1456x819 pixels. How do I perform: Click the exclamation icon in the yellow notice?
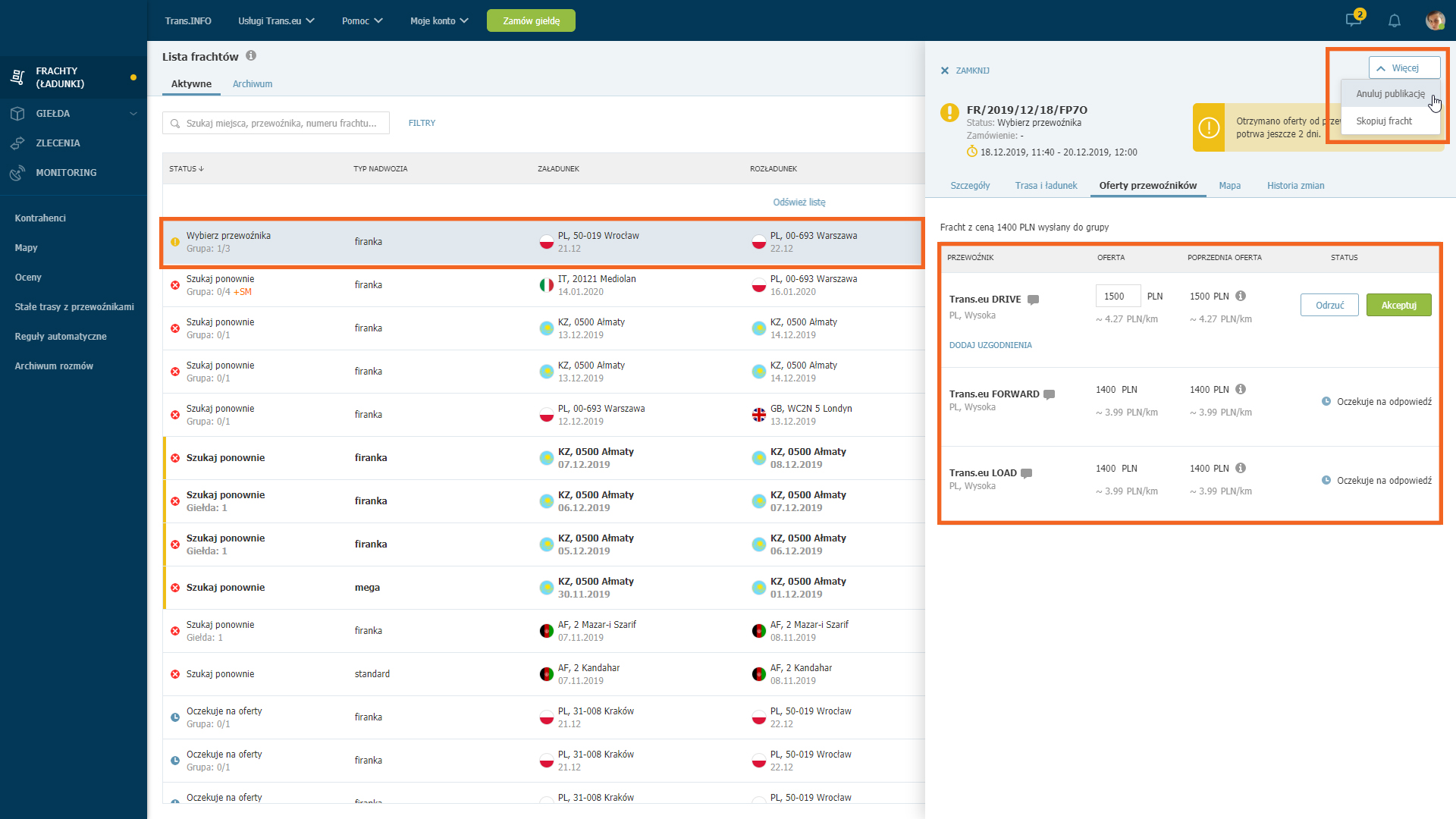click(1209, 127)
